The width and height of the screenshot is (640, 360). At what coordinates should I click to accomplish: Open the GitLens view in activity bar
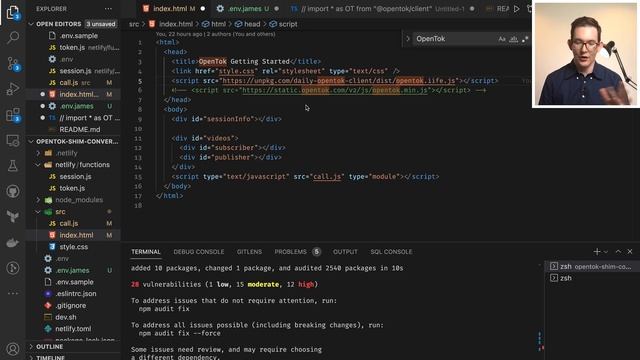point(13,268)
